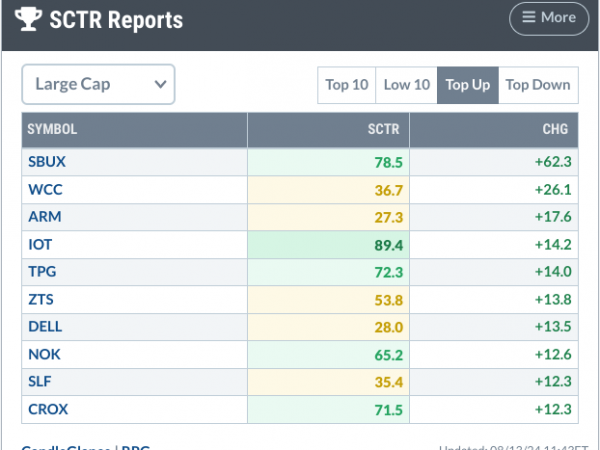This screenshot has width=600, height=450.
Task: Click SLF SCTR value 35.4
Action: [388, 382]
